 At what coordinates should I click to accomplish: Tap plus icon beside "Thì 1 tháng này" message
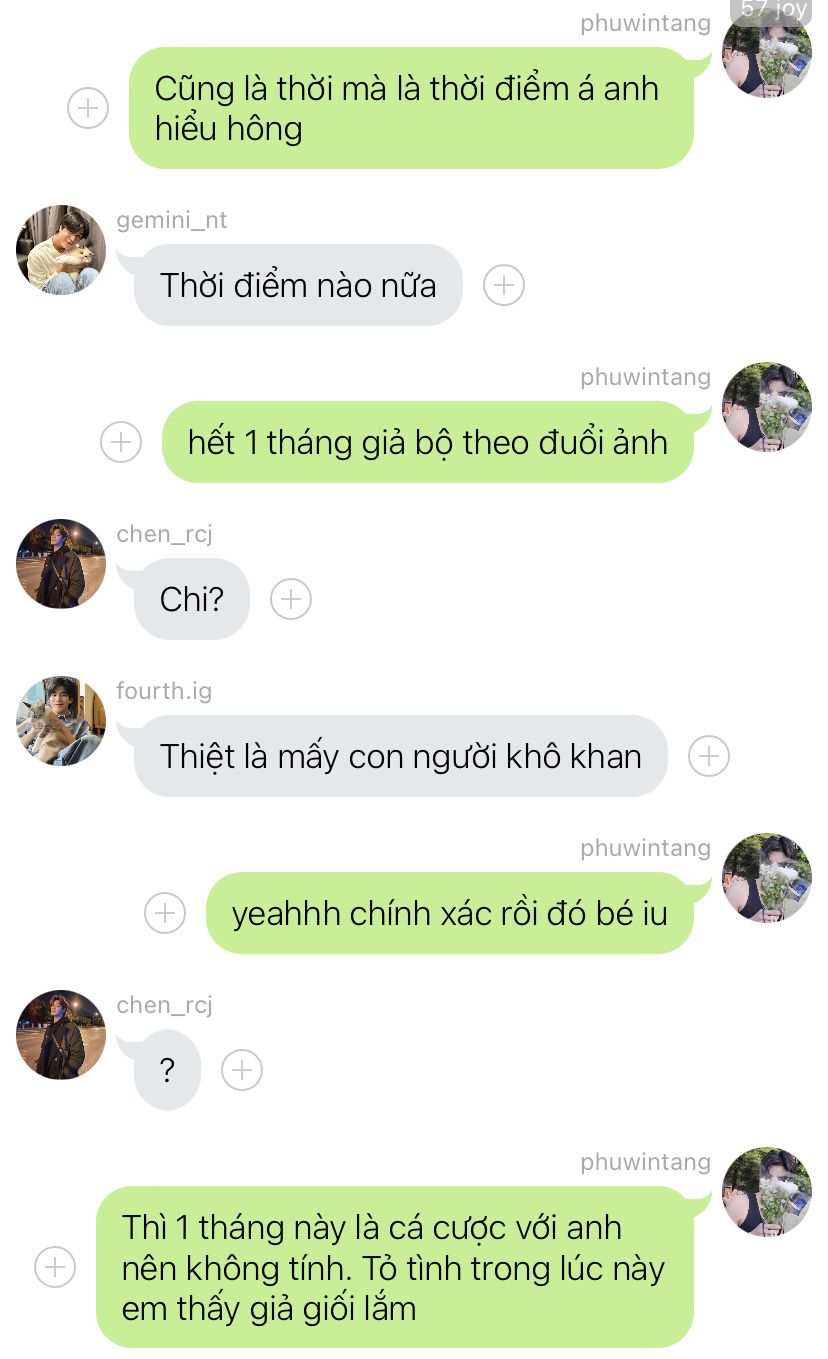click(x=55, y=1268)
